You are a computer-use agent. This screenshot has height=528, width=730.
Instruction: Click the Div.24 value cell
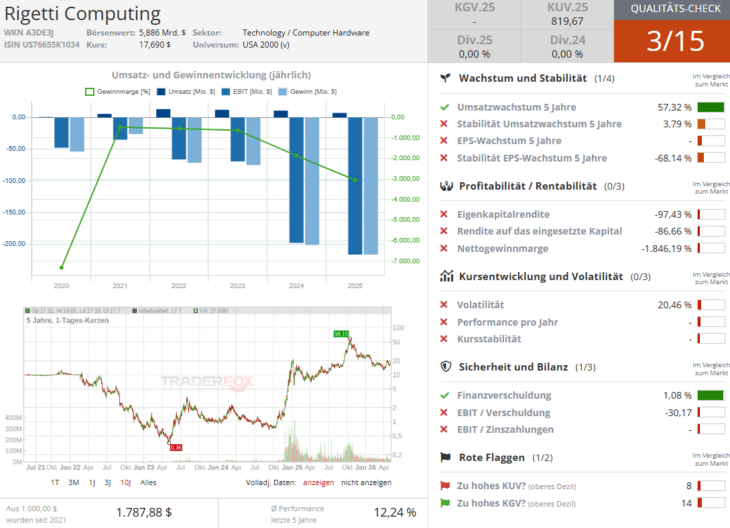(567, 54)
